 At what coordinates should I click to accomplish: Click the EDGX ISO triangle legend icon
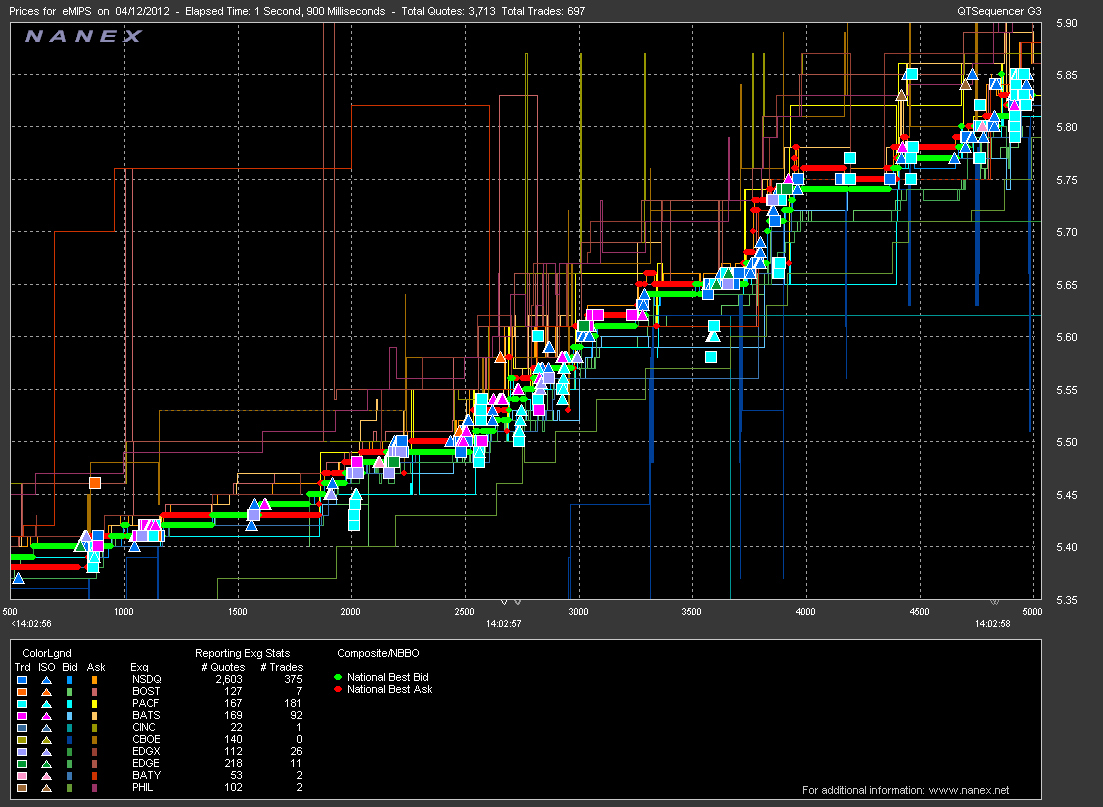pyautogui.click(x=46, y=751)
